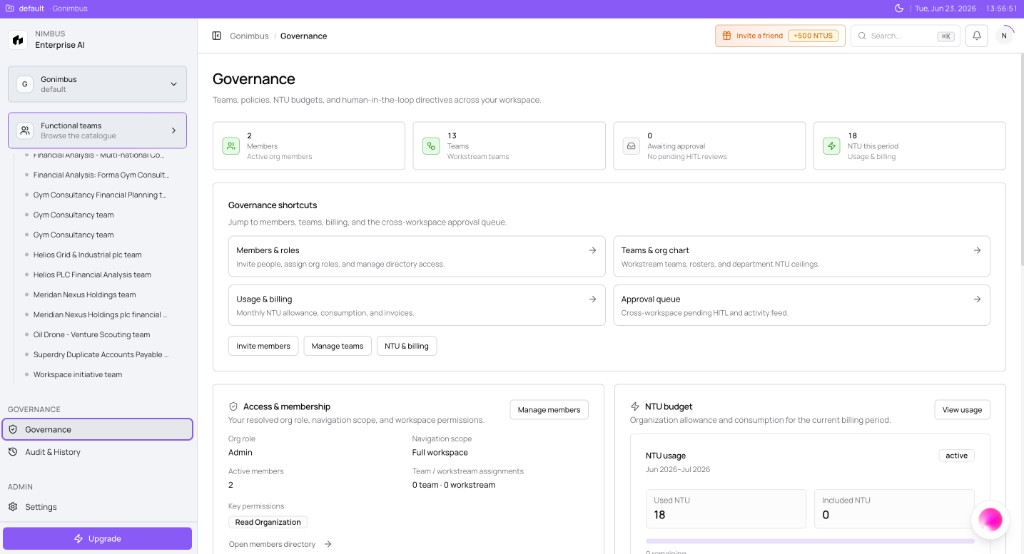Click the NTU budget lightning icon
This screenshot has height=554, width=1024.
click(635, 406)
